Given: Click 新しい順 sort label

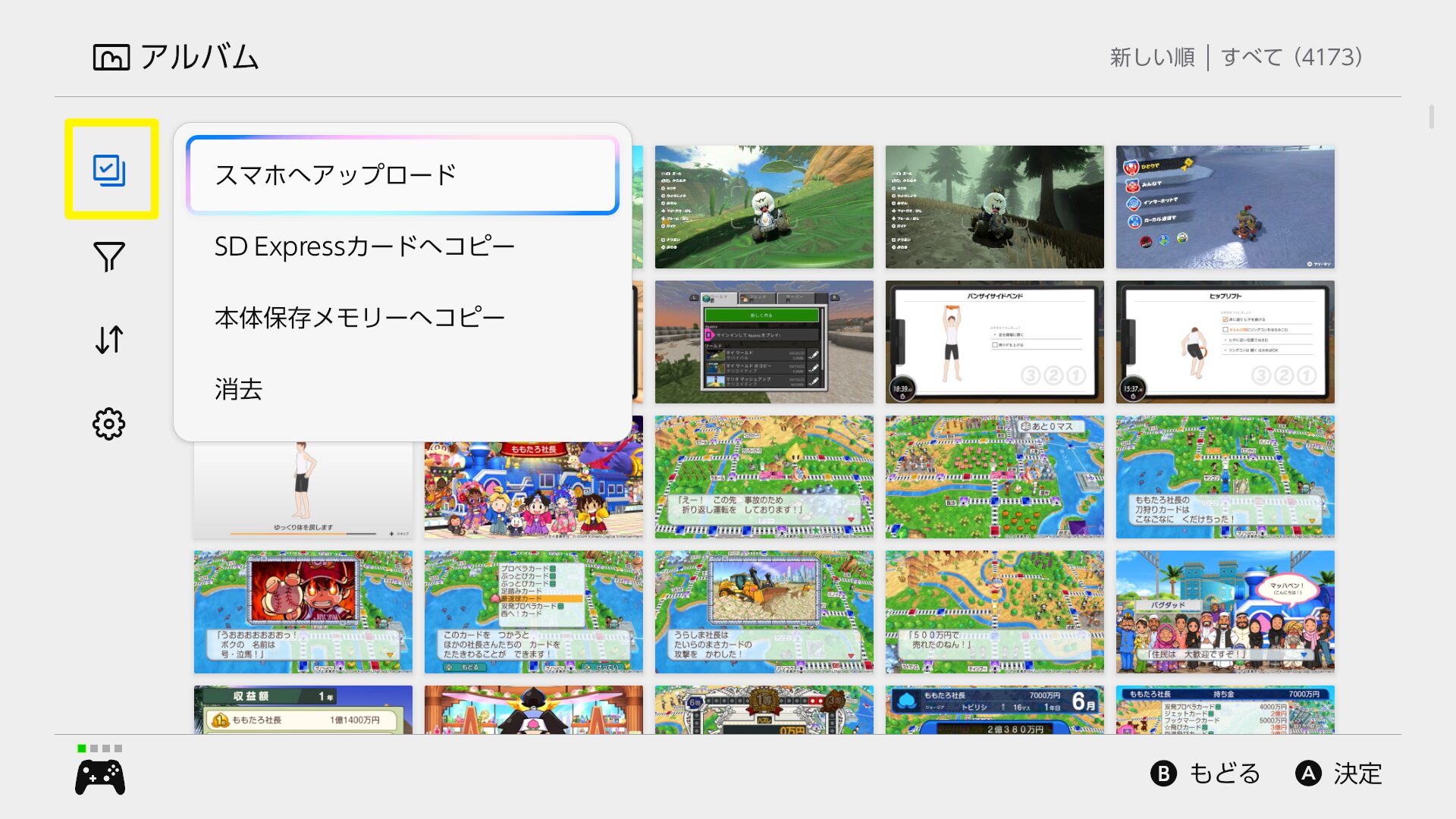Looking at the screenshot, I should [x=1152, y=57].
